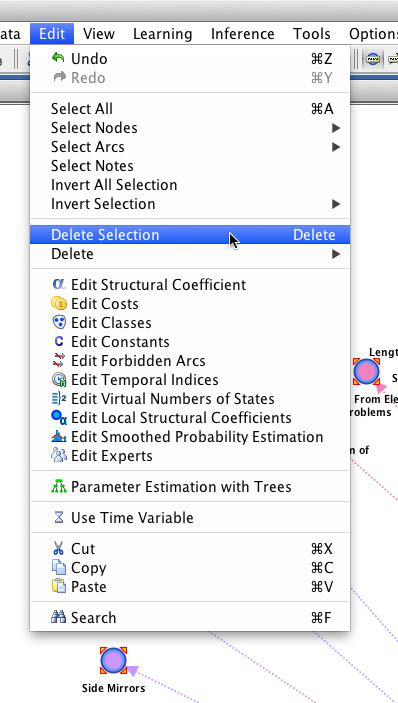Open the Tools menu
The height and width of the screenshot is (703, 398).
click(312, 34)
